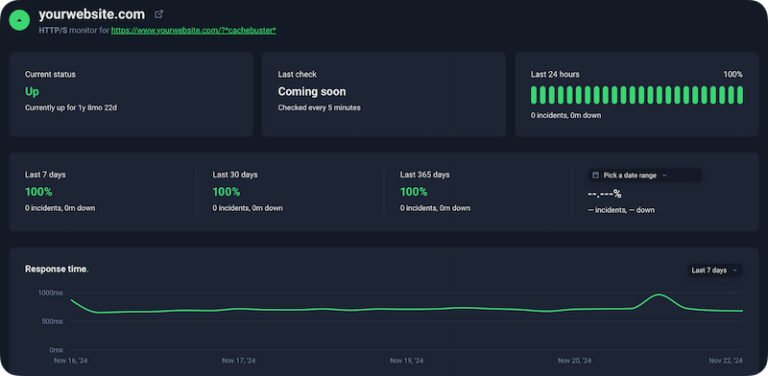Click the Nov 16, '24 axis label
The height and width of the screenshot is (376, 768).
pos(71,360)
